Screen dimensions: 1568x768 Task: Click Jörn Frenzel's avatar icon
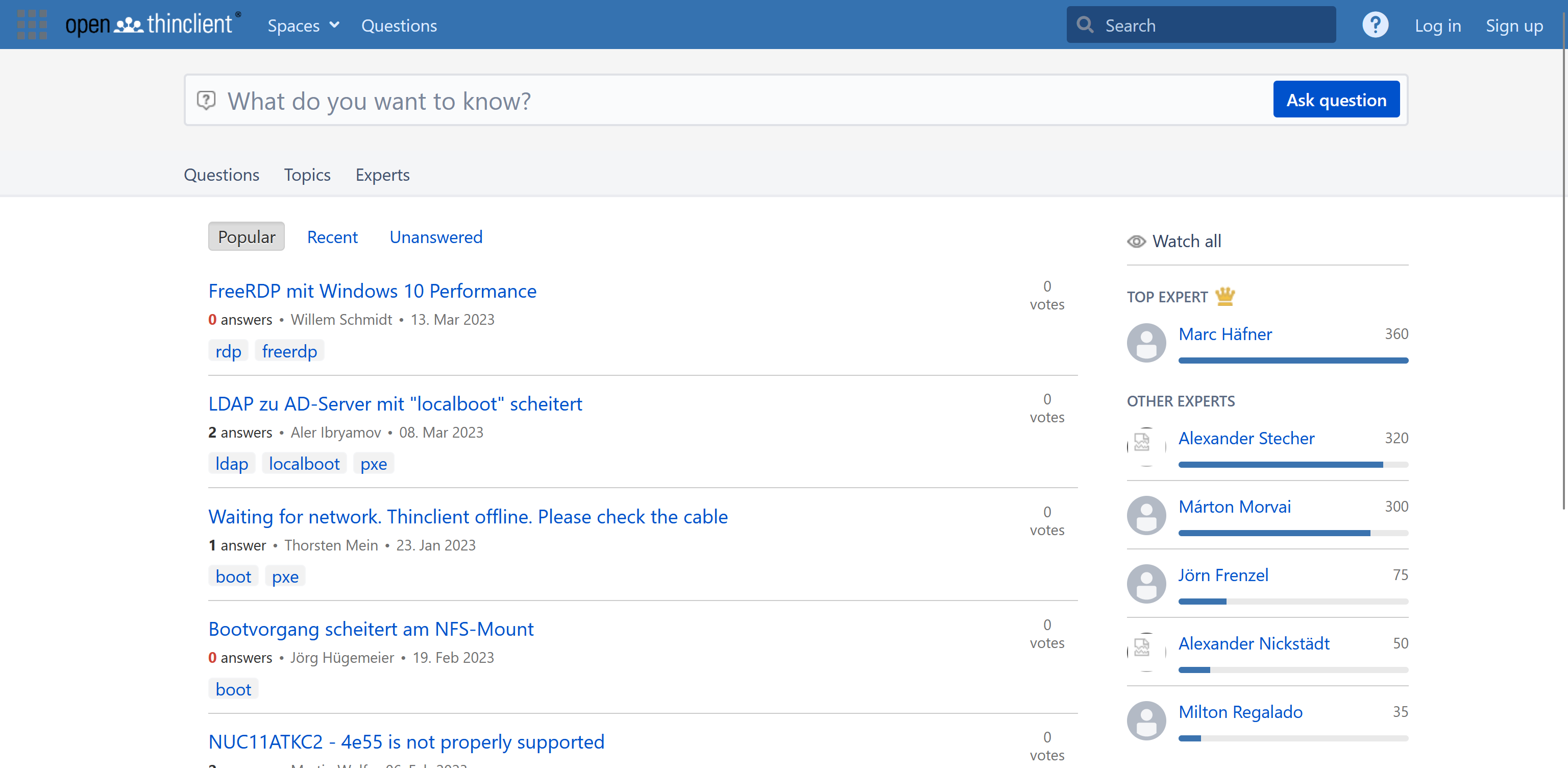coord(1146,584)
